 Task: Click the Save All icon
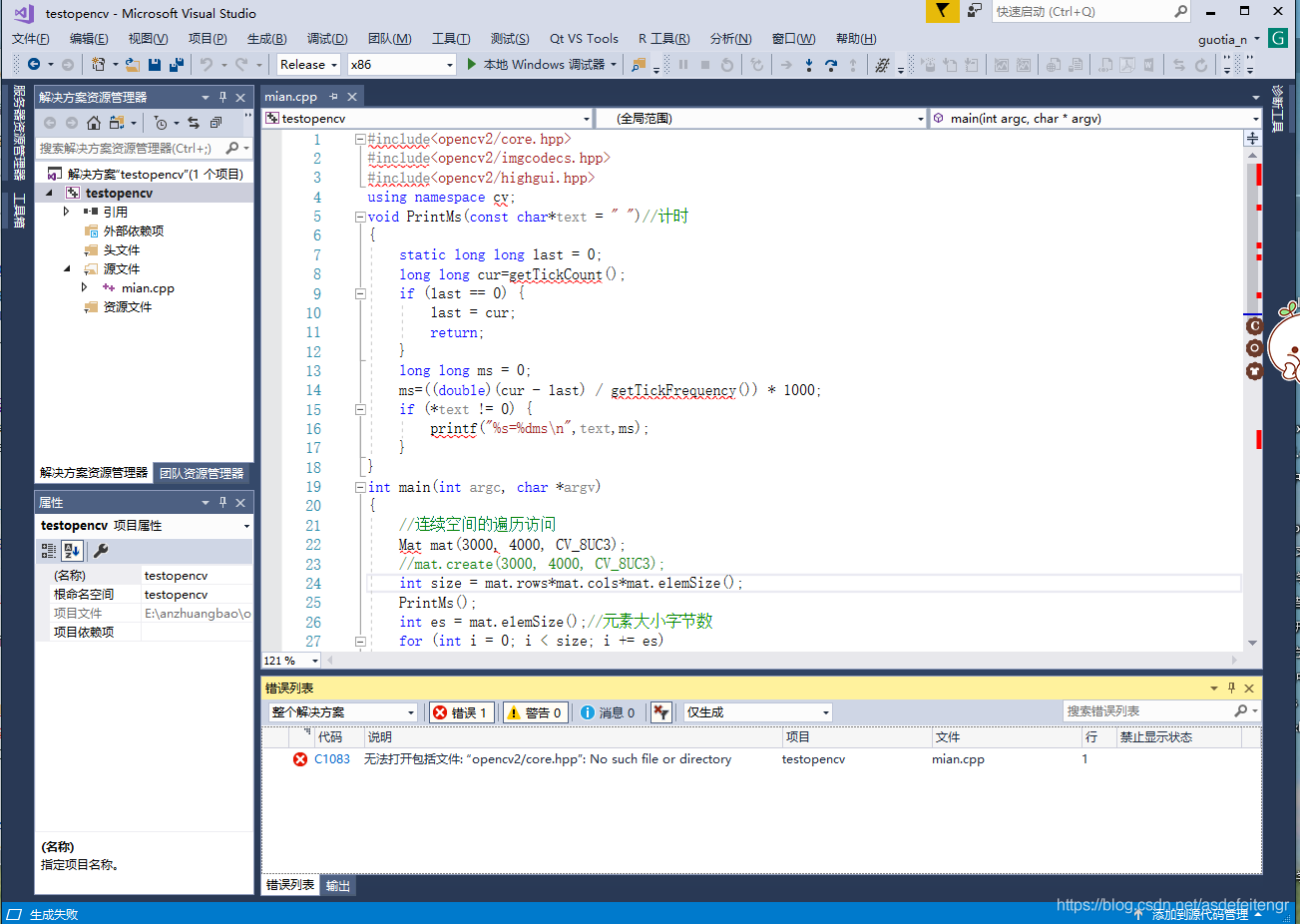pos(177,64)
